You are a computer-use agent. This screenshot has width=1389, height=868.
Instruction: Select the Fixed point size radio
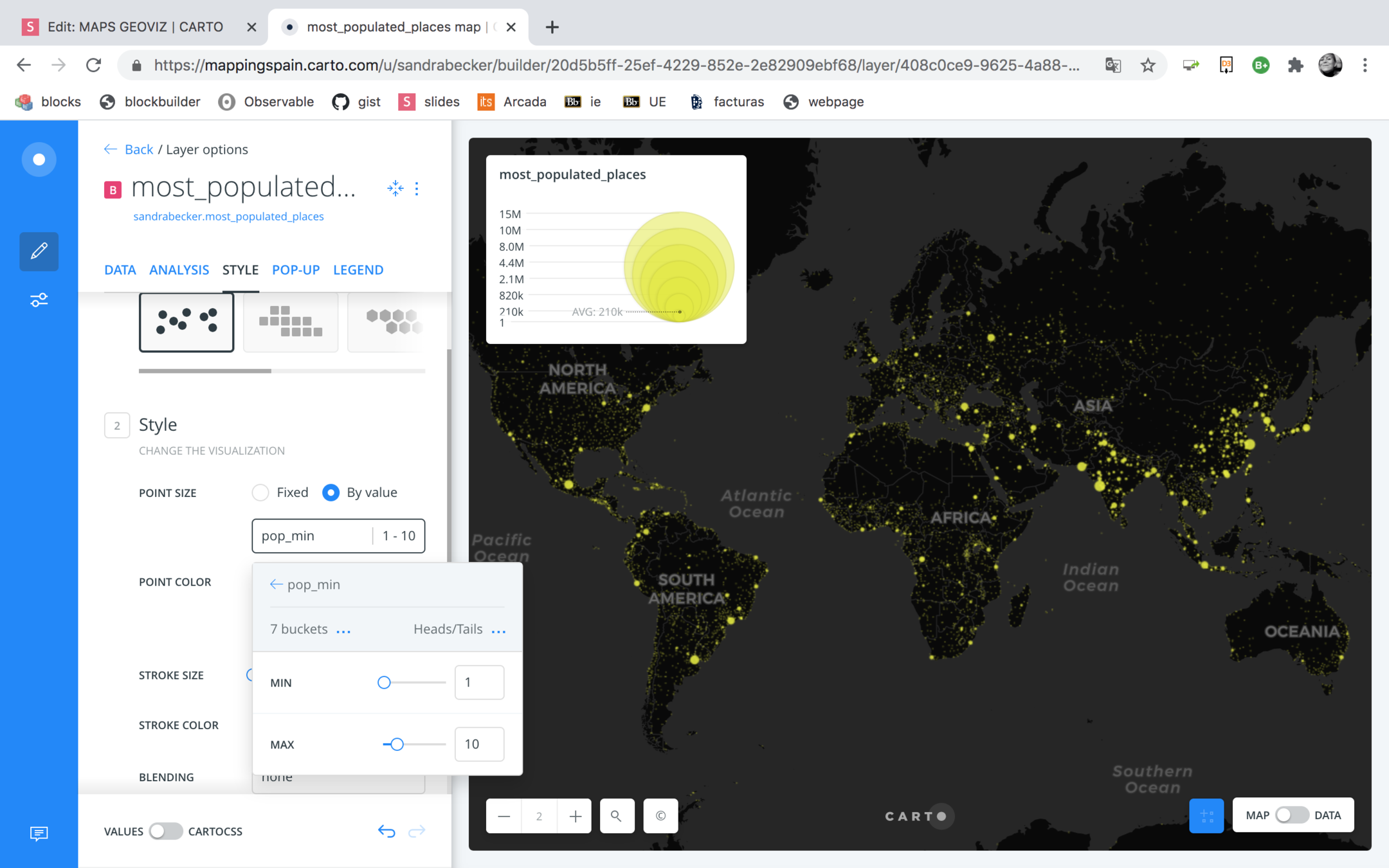pos(260,493)
